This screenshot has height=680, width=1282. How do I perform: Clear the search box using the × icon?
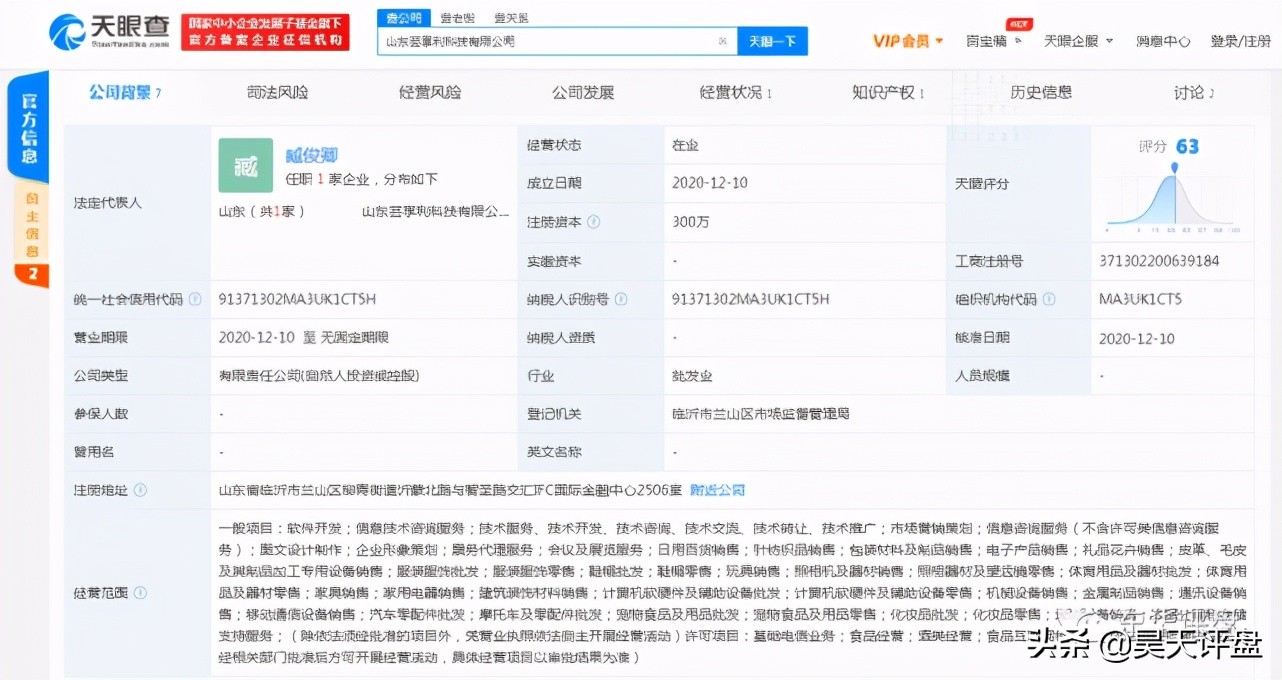click(x=722, y=41)
